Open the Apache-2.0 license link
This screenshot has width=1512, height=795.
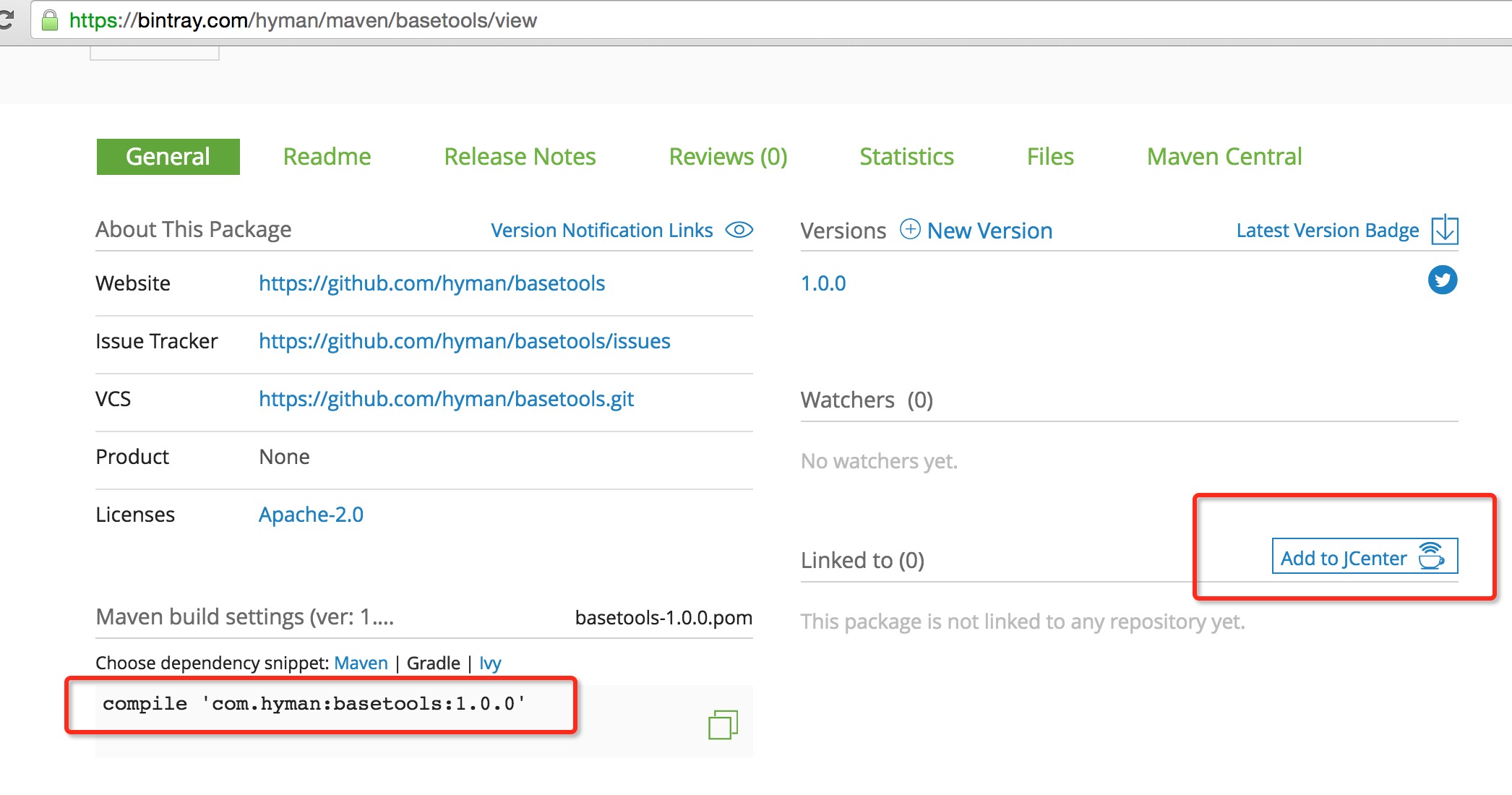click(311, 515)
